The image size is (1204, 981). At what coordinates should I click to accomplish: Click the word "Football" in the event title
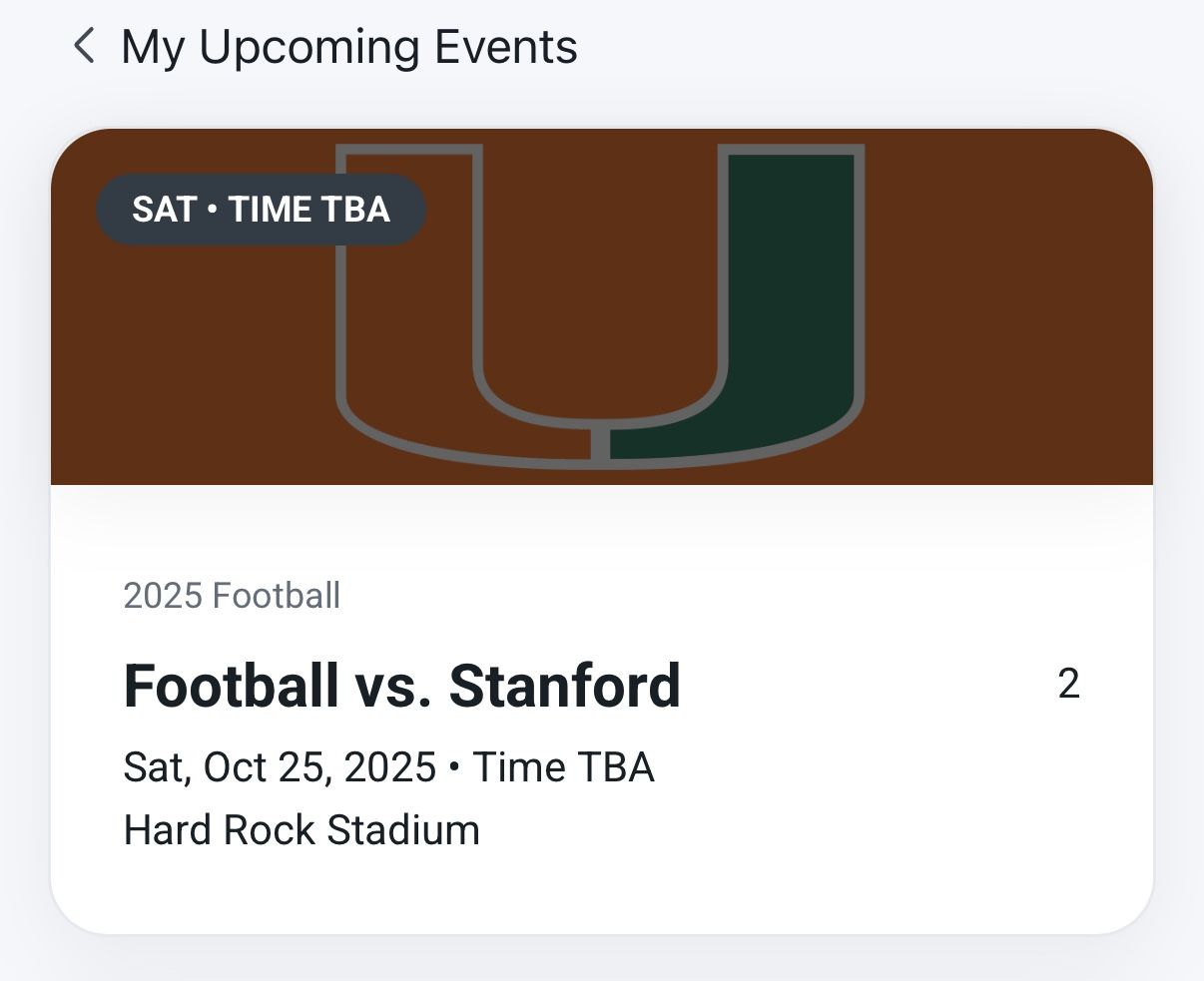click(231, 686)
